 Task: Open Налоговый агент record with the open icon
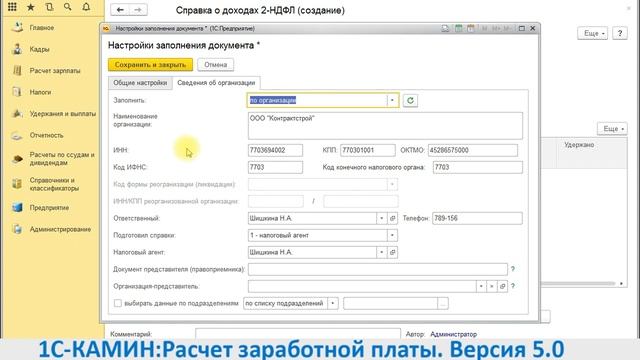392,252
